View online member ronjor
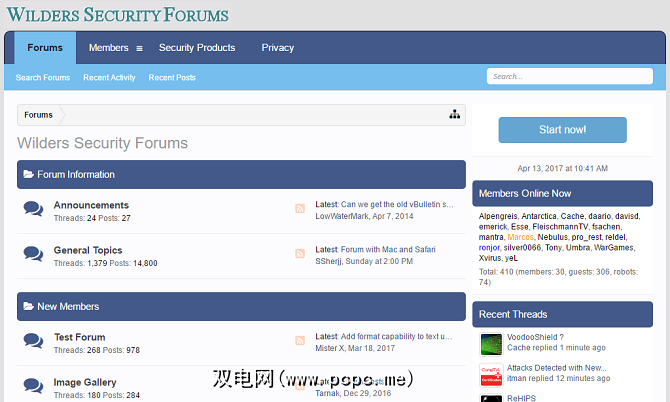 [489, 248]
